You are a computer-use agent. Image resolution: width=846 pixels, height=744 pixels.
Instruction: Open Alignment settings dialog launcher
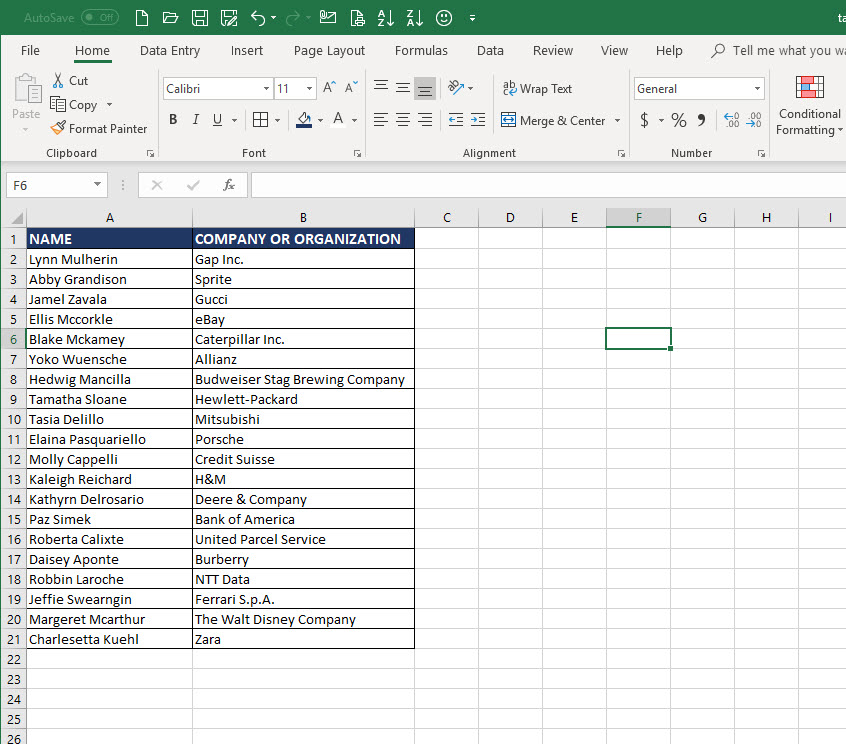[622, 154]
